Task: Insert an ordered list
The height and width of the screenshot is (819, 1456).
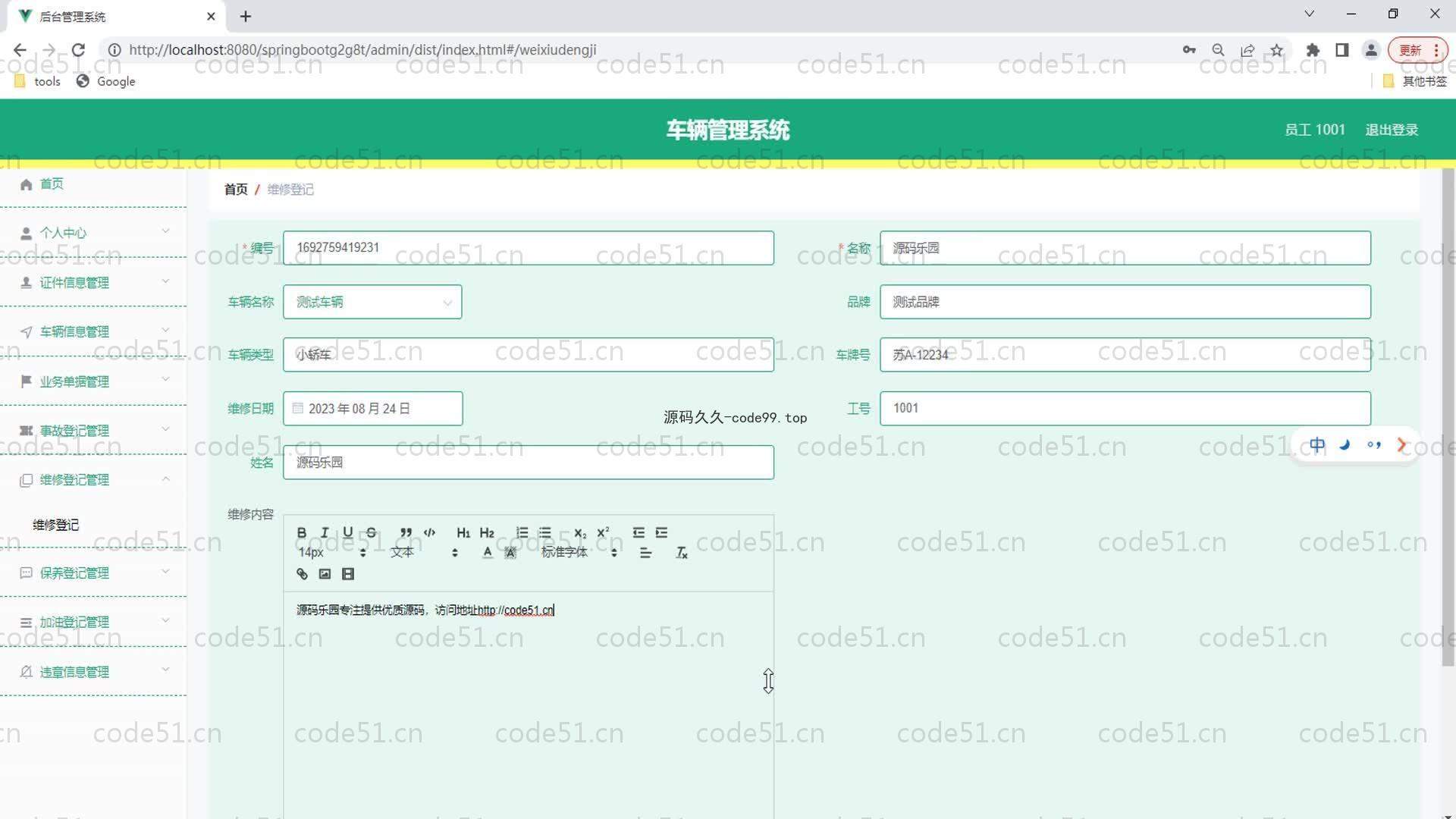Action: pyautogui.click(x=522, y=532)
